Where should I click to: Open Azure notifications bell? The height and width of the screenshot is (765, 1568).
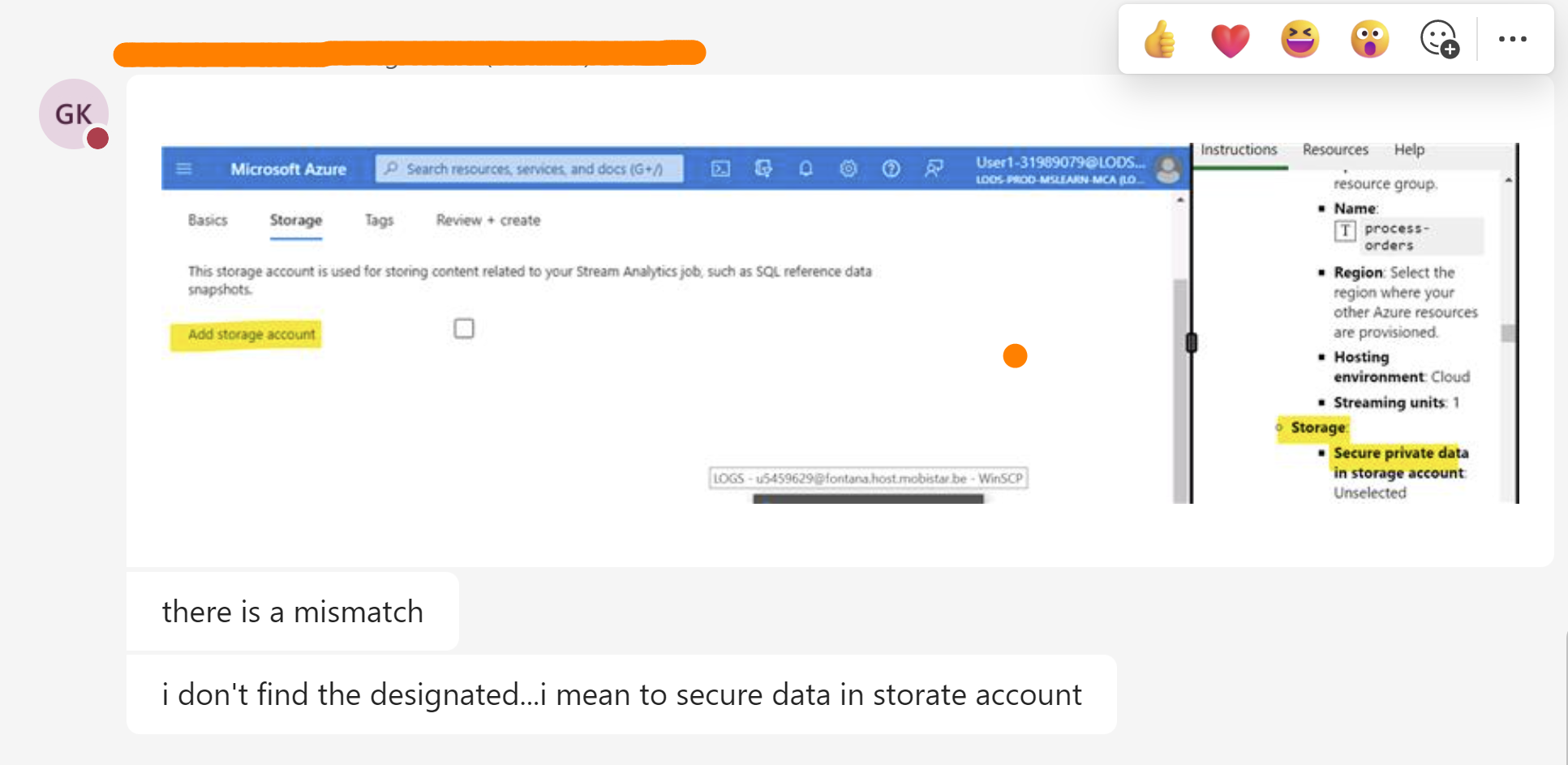[806, 169]
